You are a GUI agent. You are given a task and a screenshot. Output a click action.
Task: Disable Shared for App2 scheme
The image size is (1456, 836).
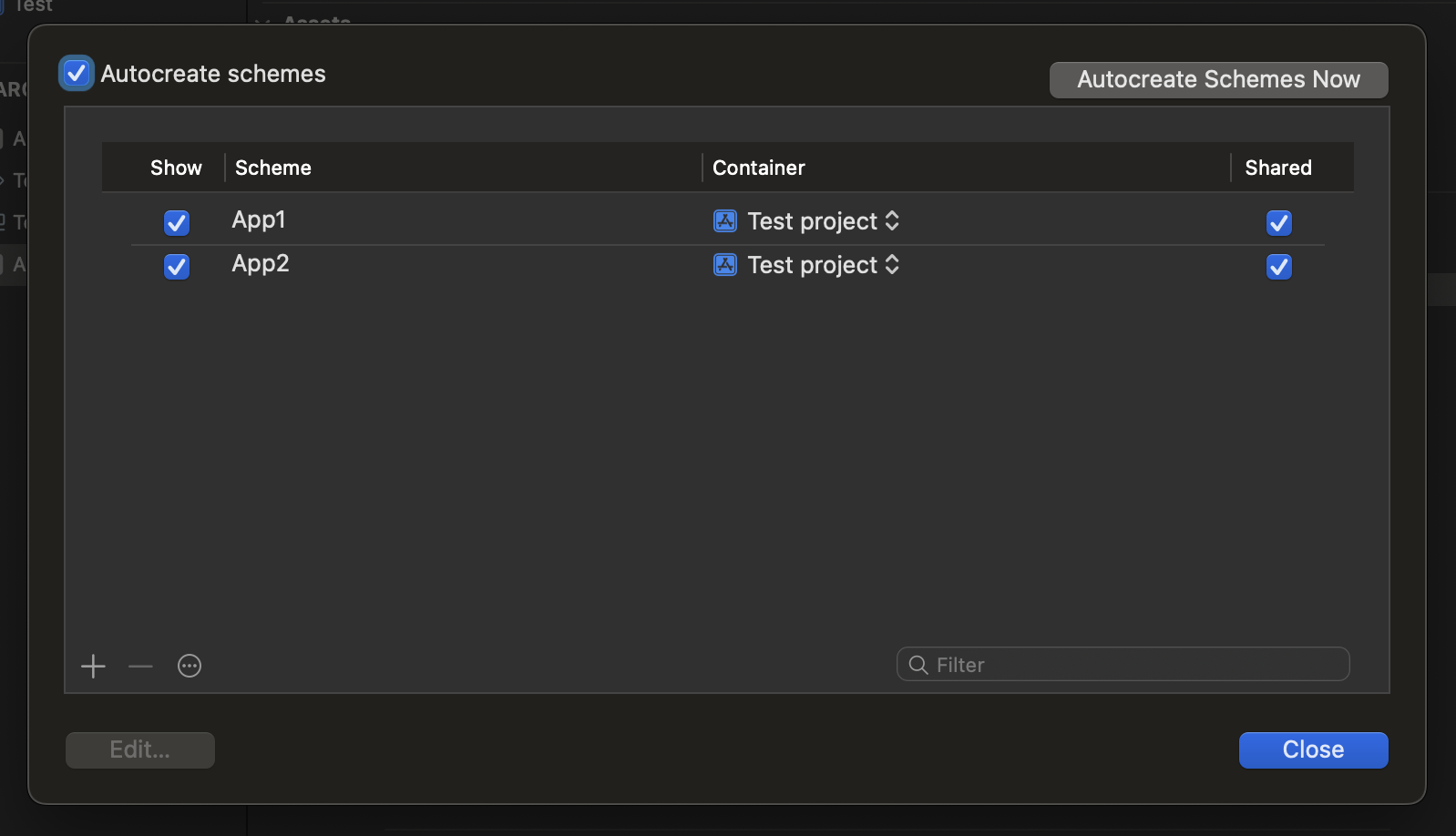[1279, 266]
